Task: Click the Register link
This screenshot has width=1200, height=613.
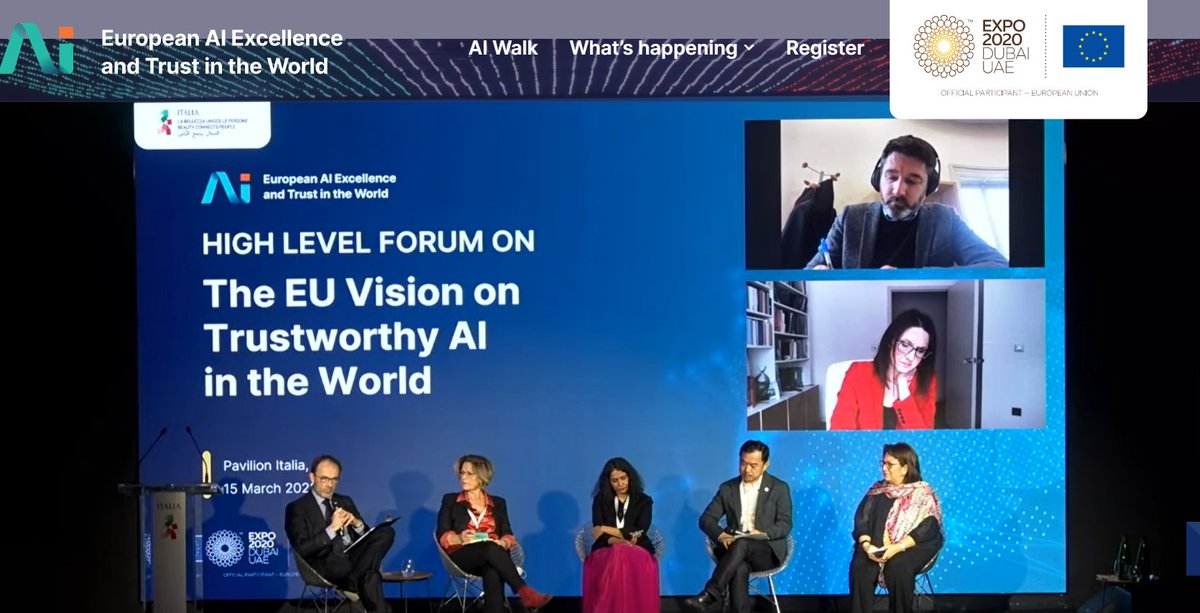Action: (x=826, y=47)
